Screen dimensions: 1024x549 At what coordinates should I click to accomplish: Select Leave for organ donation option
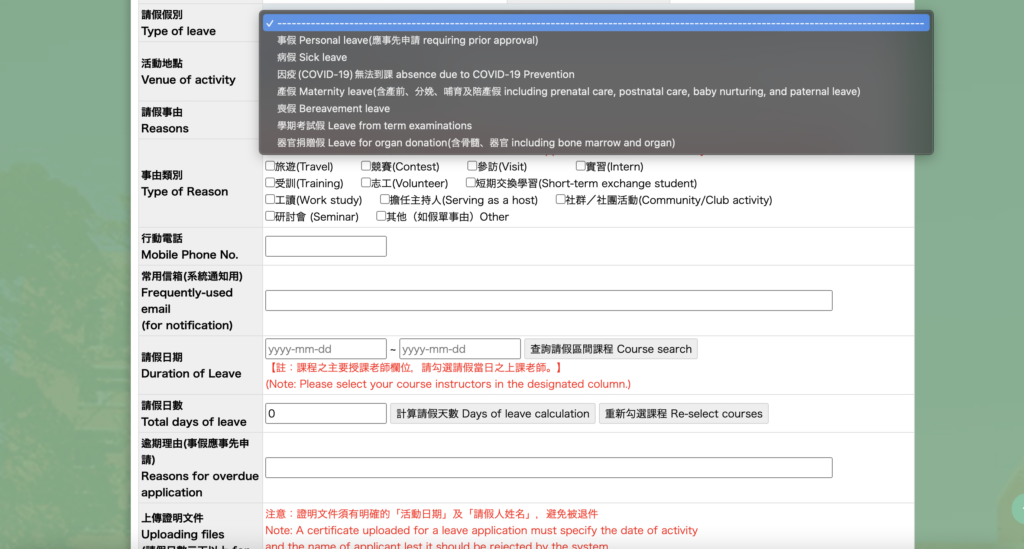coord(475,142)
